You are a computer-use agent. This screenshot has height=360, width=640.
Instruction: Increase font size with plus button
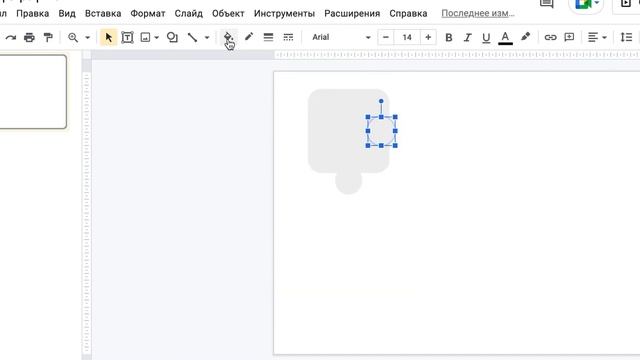coord(428,37)
